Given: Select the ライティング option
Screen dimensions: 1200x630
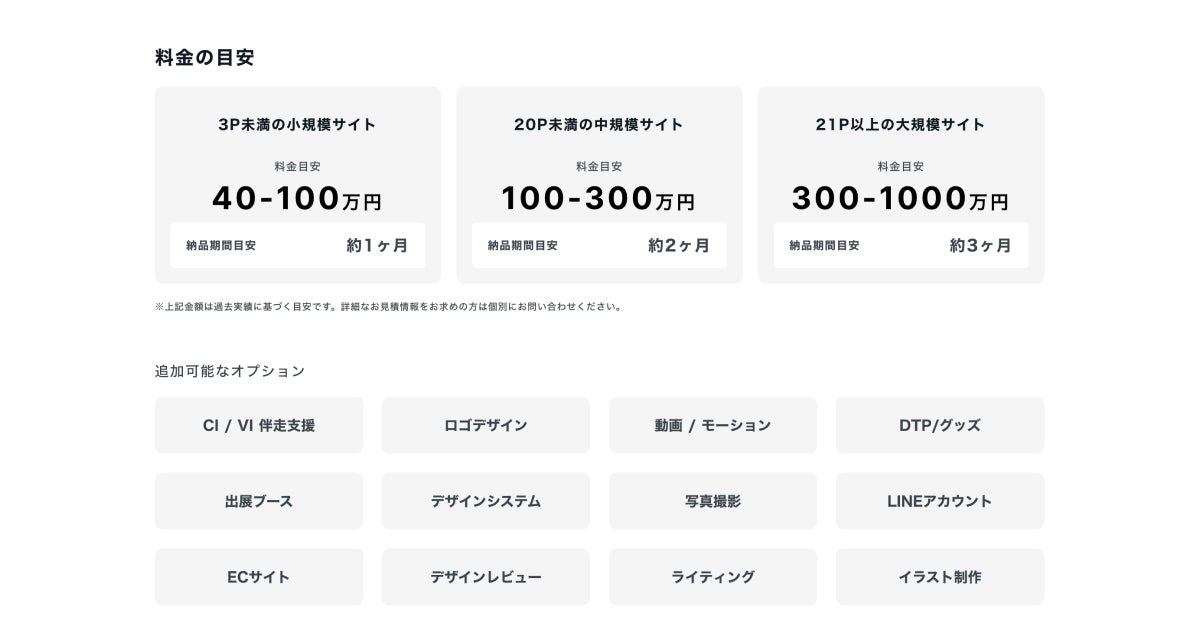Looking at the screenshot, I should pyautogui.click(x=713, y=577).
